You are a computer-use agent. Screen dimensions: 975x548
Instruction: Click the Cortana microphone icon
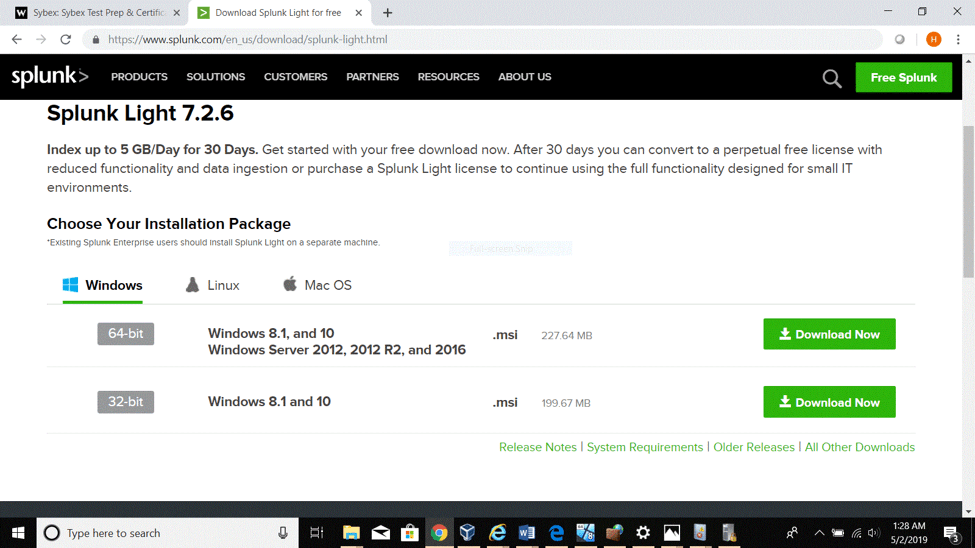click(x=283, y=533)
